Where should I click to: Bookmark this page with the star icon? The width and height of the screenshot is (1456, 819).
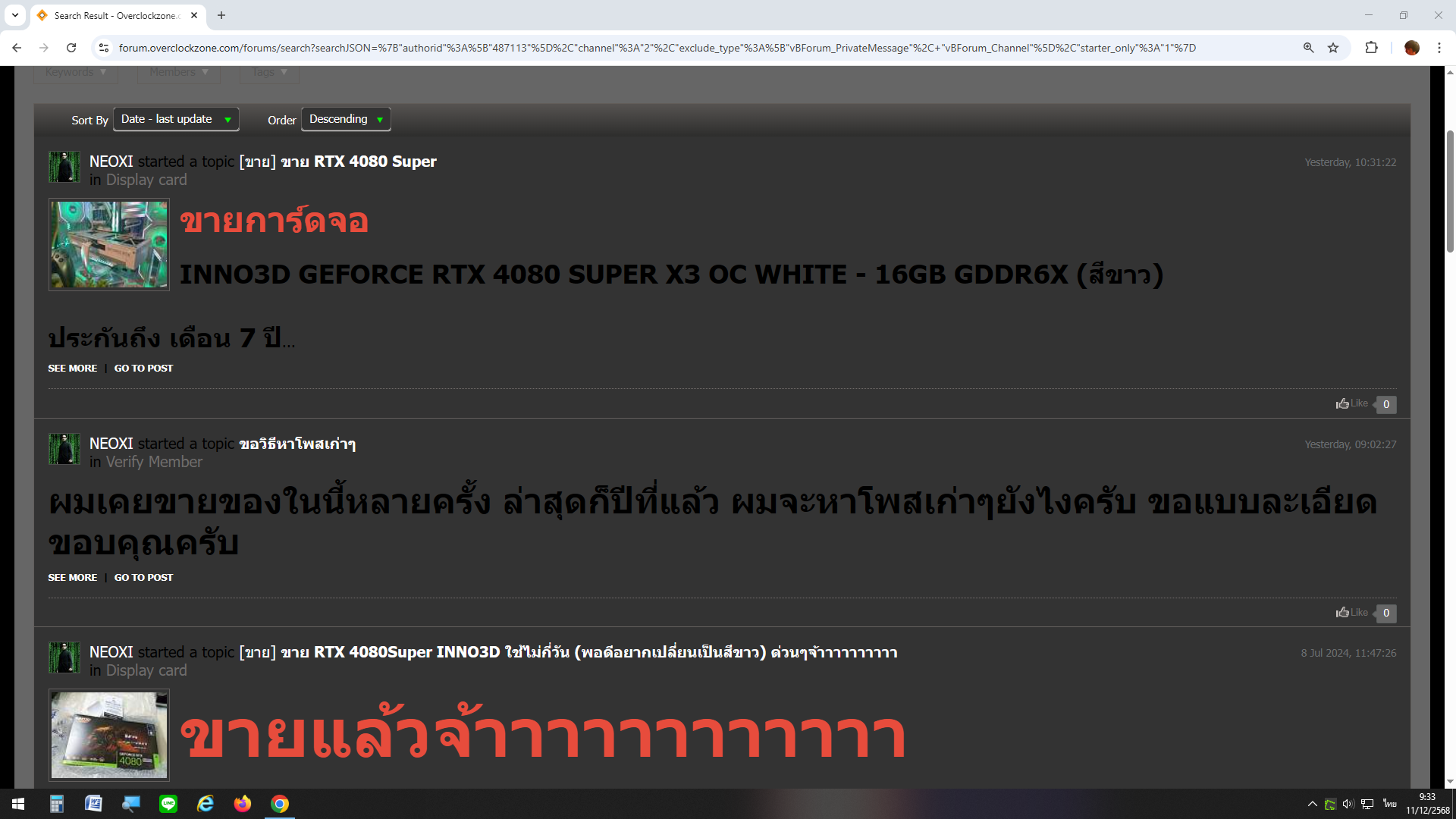pyautogui.click(x=1333, y=48)
